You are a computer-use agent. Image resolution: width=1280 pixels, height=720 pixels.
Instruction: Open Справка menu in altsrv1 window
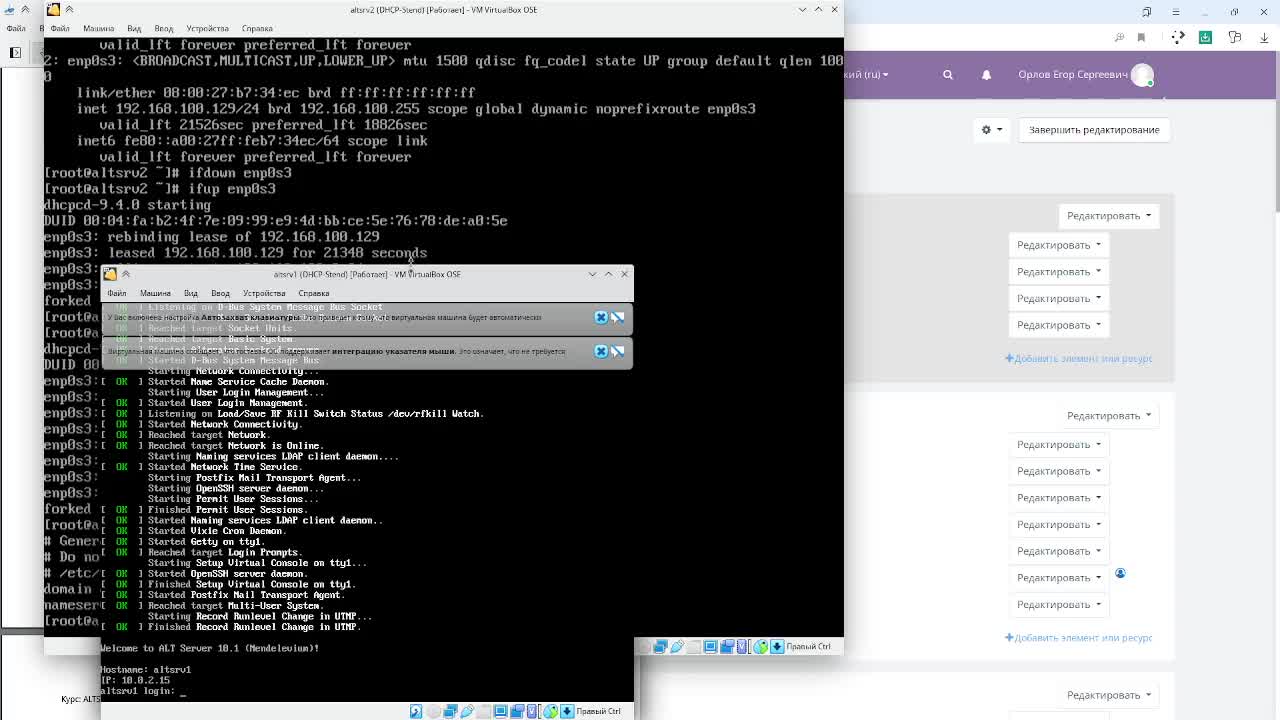[313, 293]
